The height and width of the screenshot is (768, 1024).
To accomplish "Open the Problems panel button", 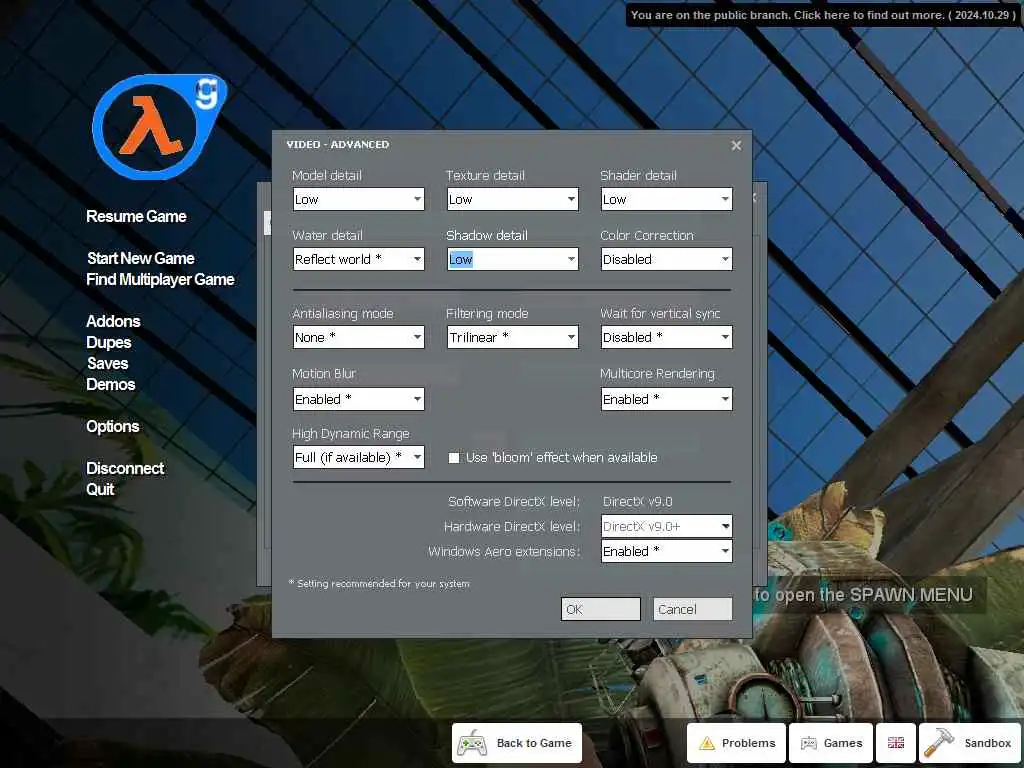I will pos(737,743).
